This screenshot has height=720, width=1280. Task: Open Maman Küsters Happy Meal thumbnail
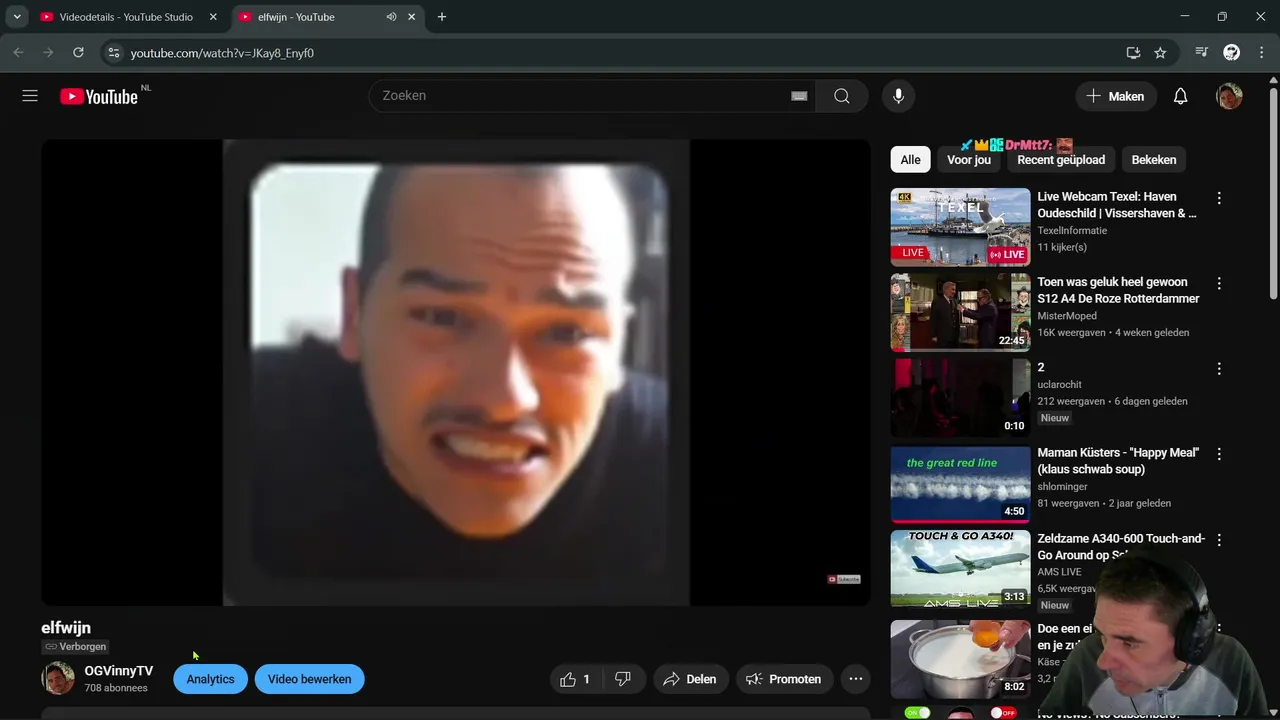click(x=960, y=484)
